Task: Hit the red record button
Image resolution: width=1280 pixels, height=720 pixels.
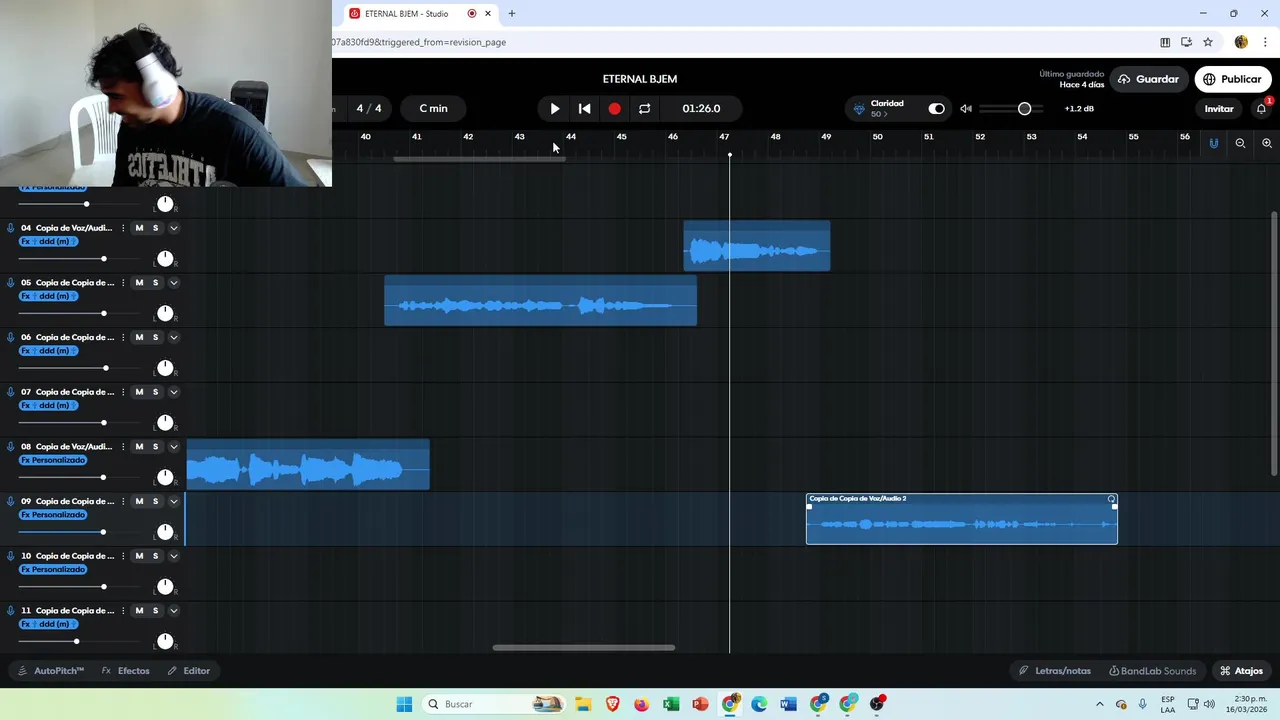Action: pyautogui.click(x=614, y=108)
